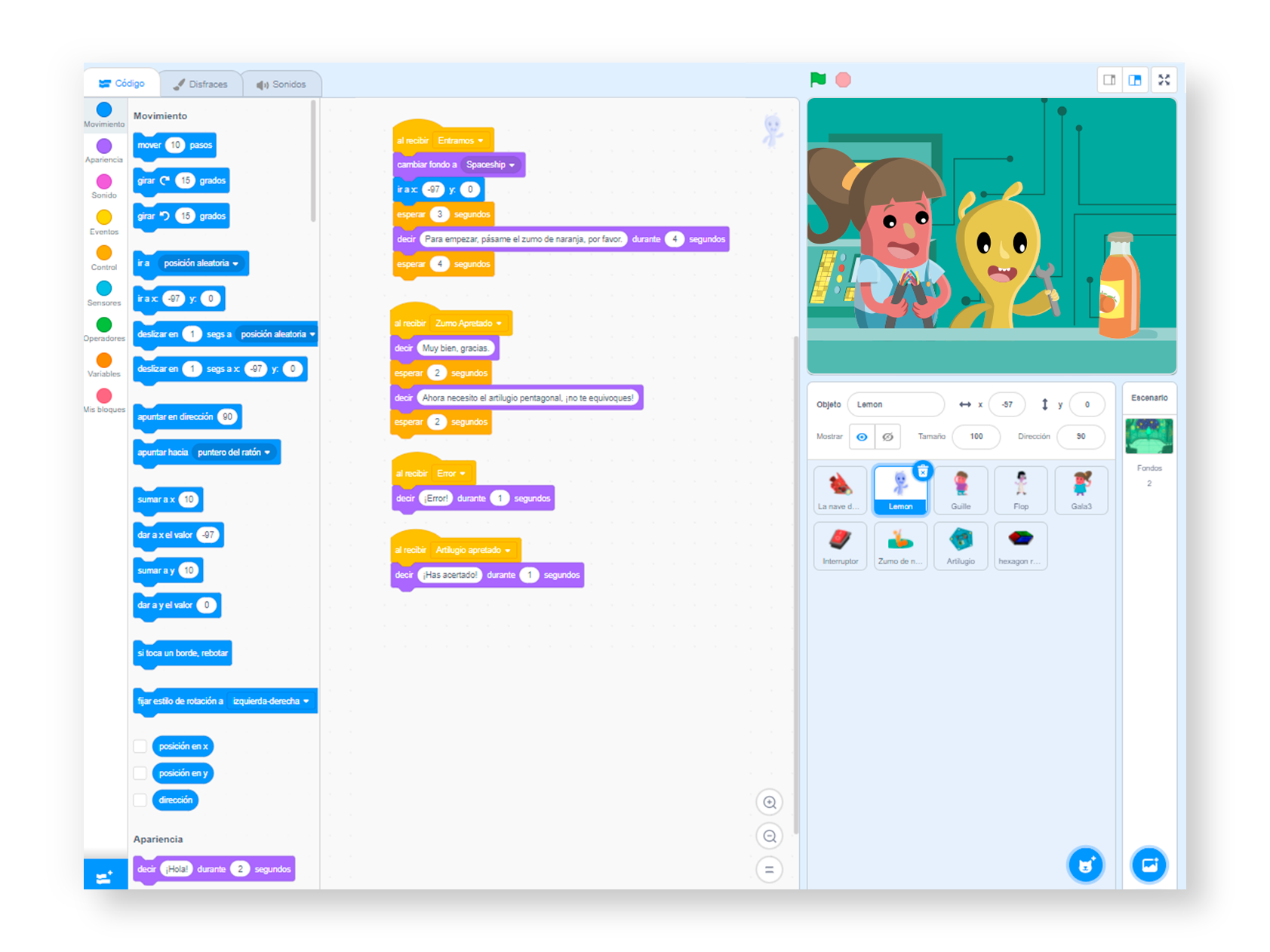Open the Sonidos tab
The image size is (1270, 952).
coord(281,84)
